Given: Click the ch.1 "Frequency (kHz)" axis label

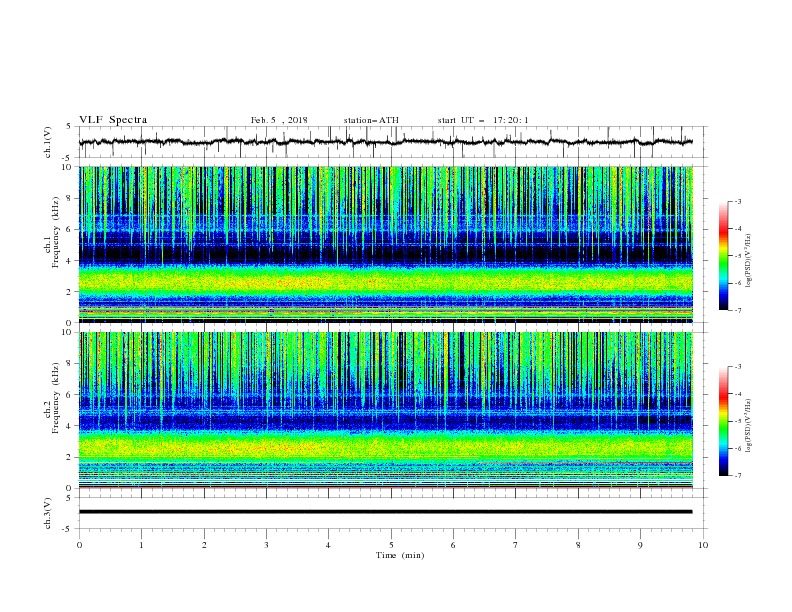Looking at the screenshot, I should pos(57,230).
